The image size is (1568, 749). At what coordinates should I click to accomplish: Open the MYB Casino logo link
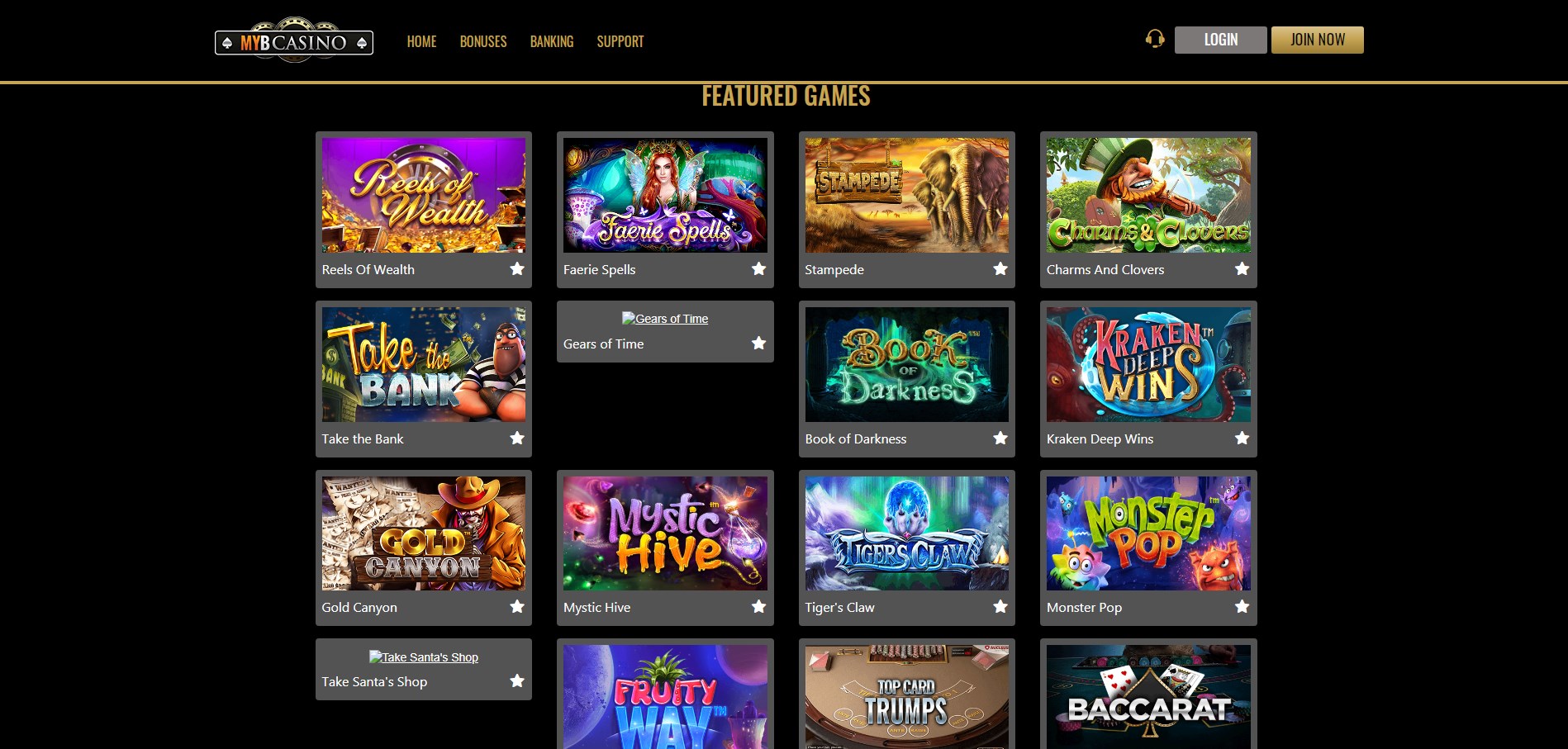(294, 40)
